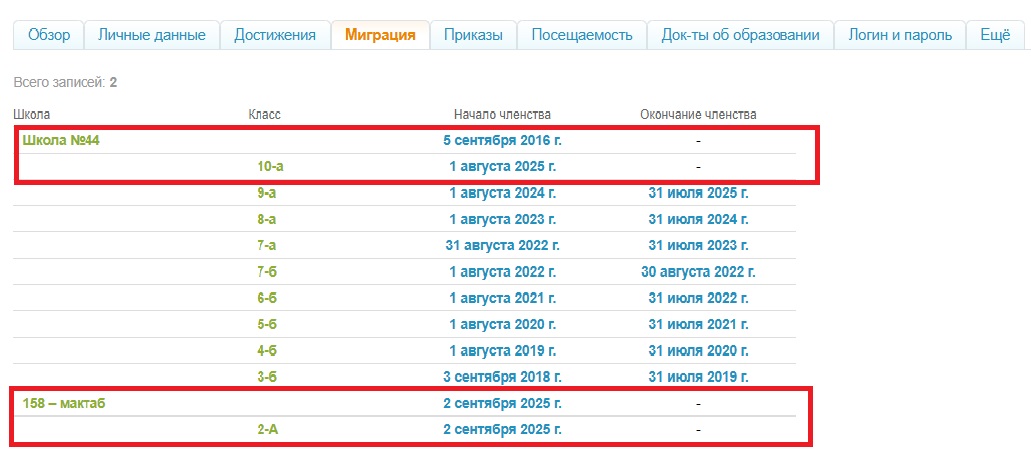The height and width of the screenshot is (470, 1031).
Task: Click the Начало членства column header
Action: 502,114
